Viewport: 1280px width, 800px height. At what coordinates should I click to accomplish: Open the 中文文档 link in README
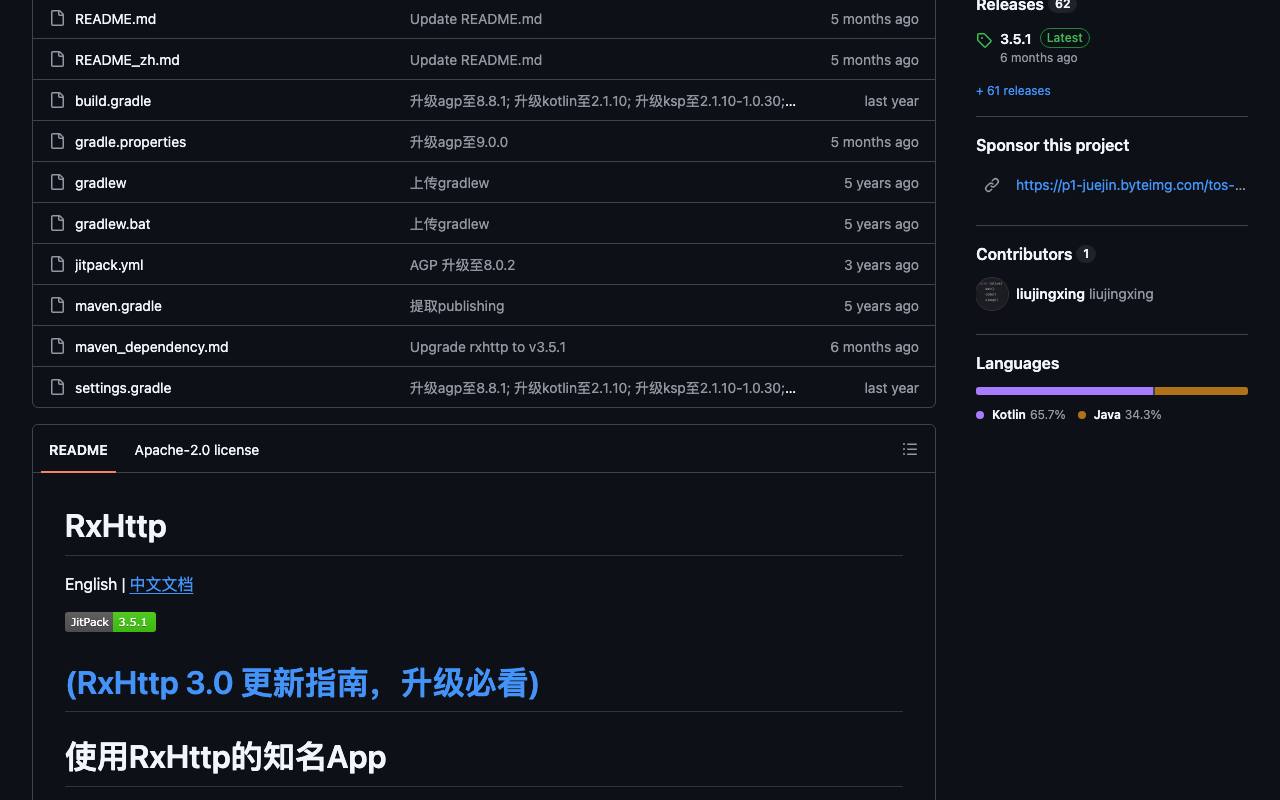161,585
